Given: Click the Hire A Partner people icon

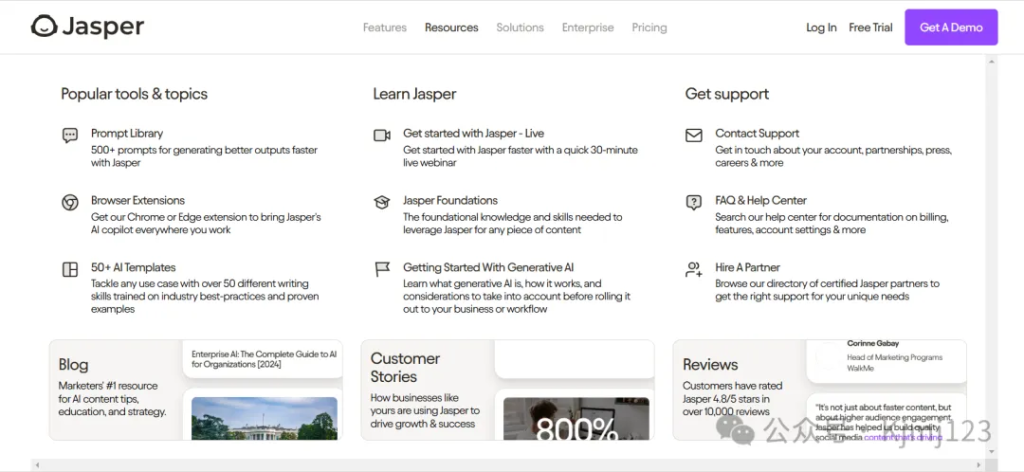Looking at the screenshot, I should tap(694, 269).
